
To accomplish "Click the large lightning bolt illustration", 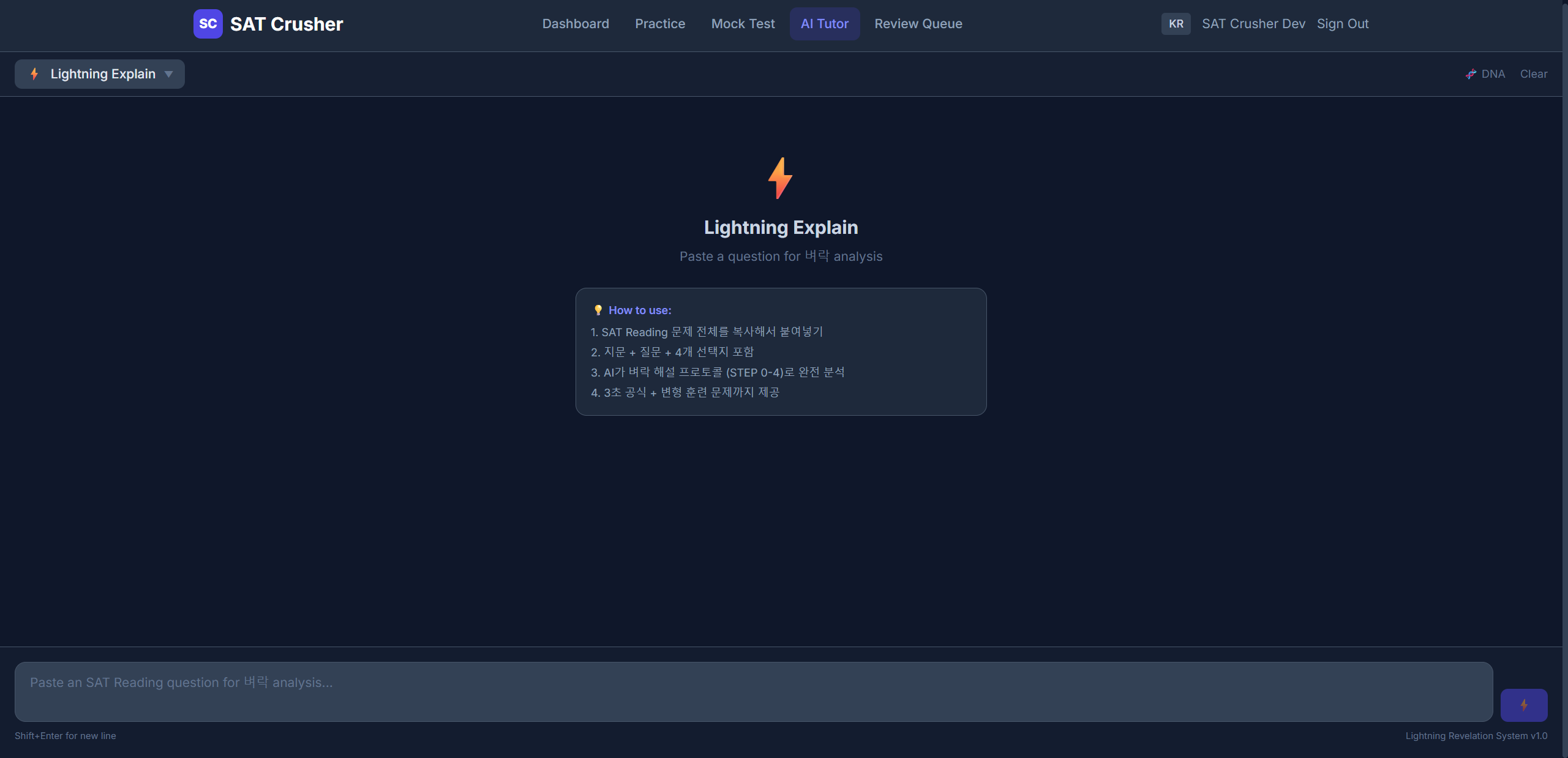I will pos(780,178).
